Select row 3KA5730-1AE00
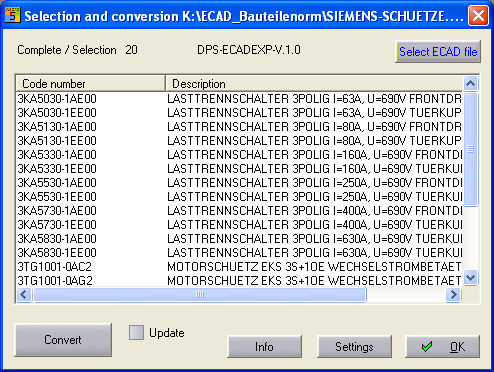The image size is (494, 372). pyautogui.click(x=239, y=211)
